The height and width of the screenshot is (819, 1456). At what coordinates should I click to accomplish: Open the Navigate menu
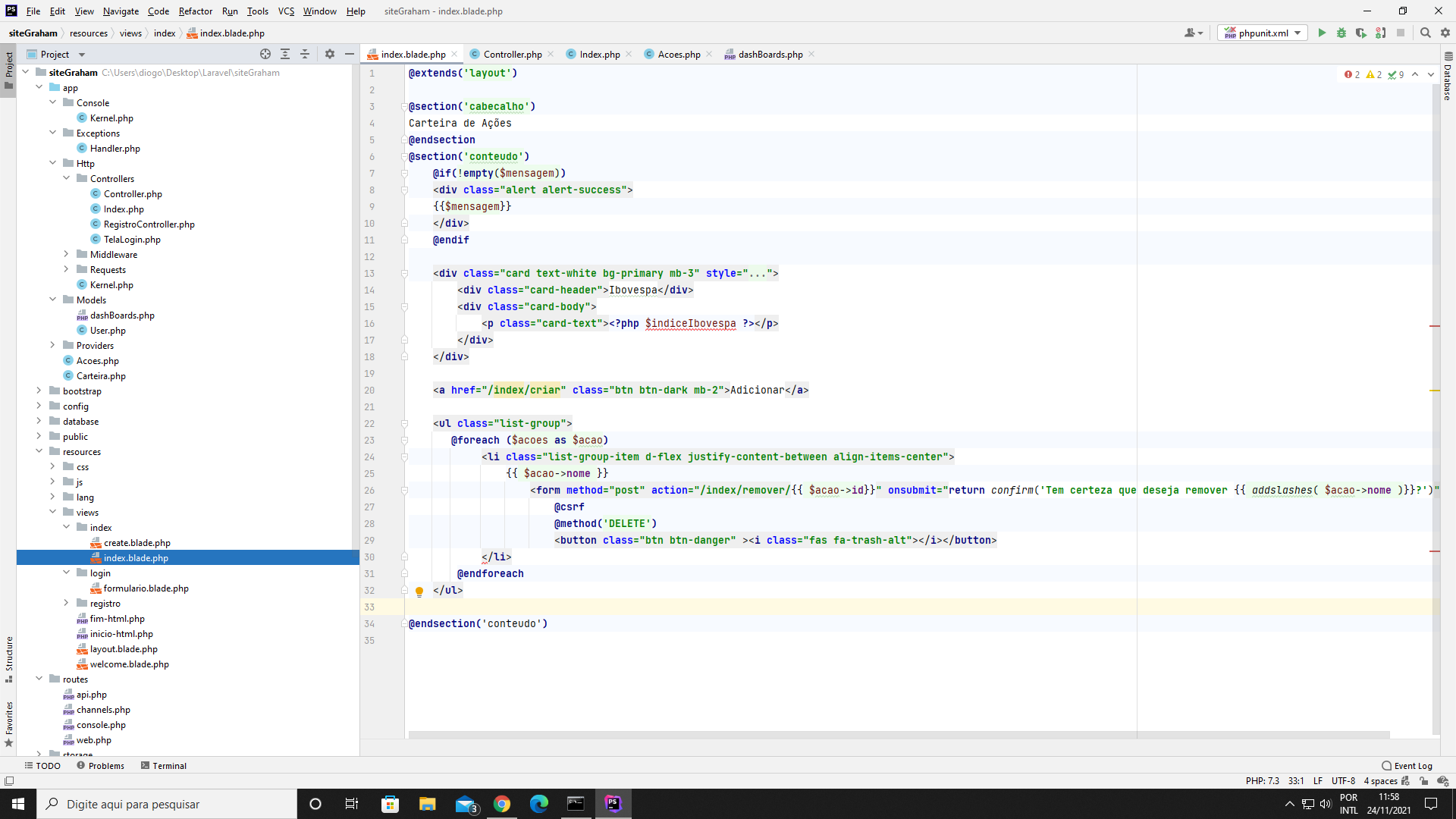point(121,11)
